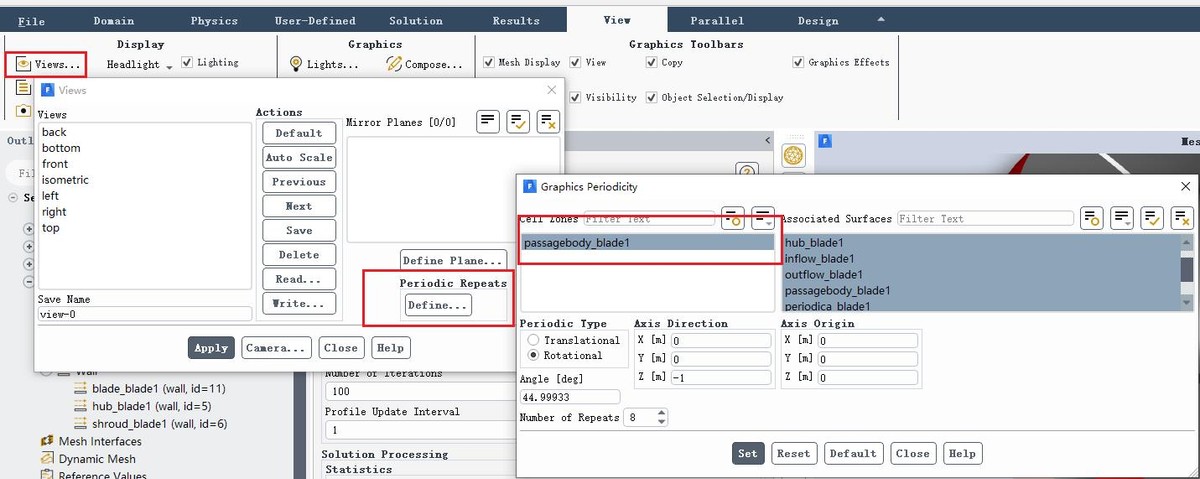Open the Headlight dropdown
This screenshot has height=479, width=1200.
(x=140, y=65)
